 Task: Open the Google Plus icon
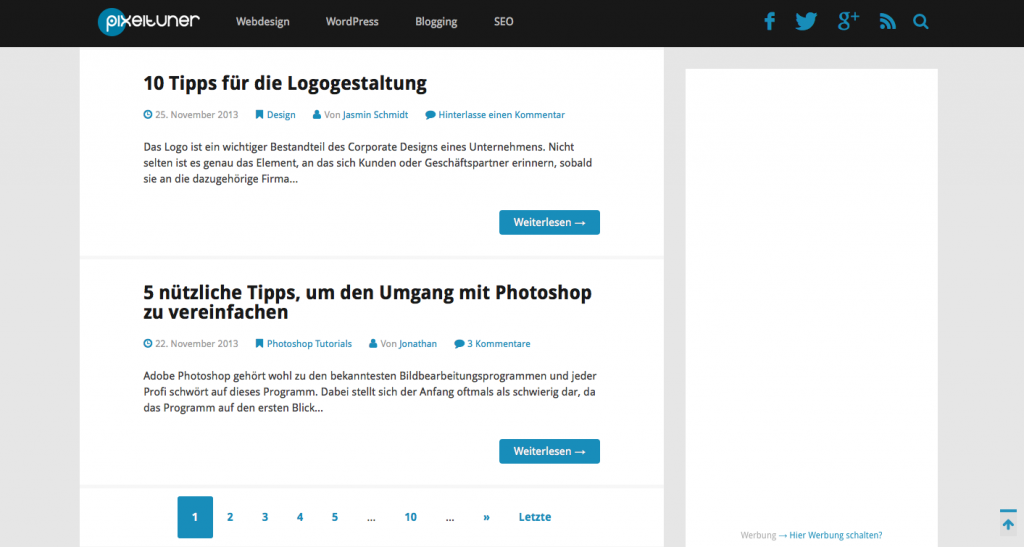[848, 21]
